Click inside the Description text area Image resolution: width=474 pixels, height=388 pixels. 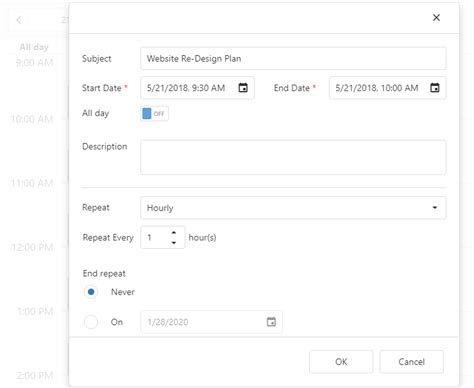pos(293,157)
